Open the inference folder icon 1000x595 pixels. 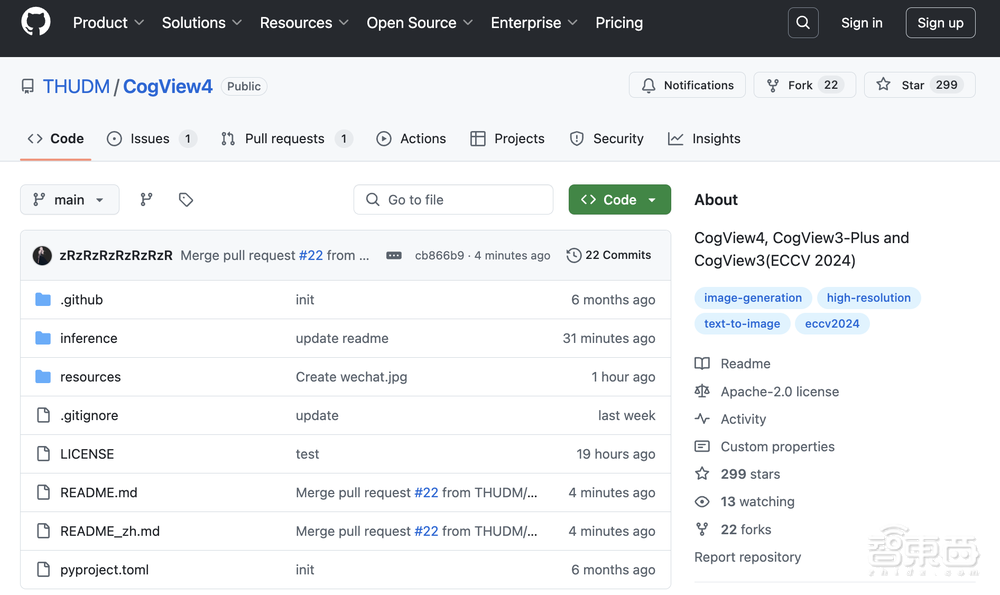click(x=43, y=338)
